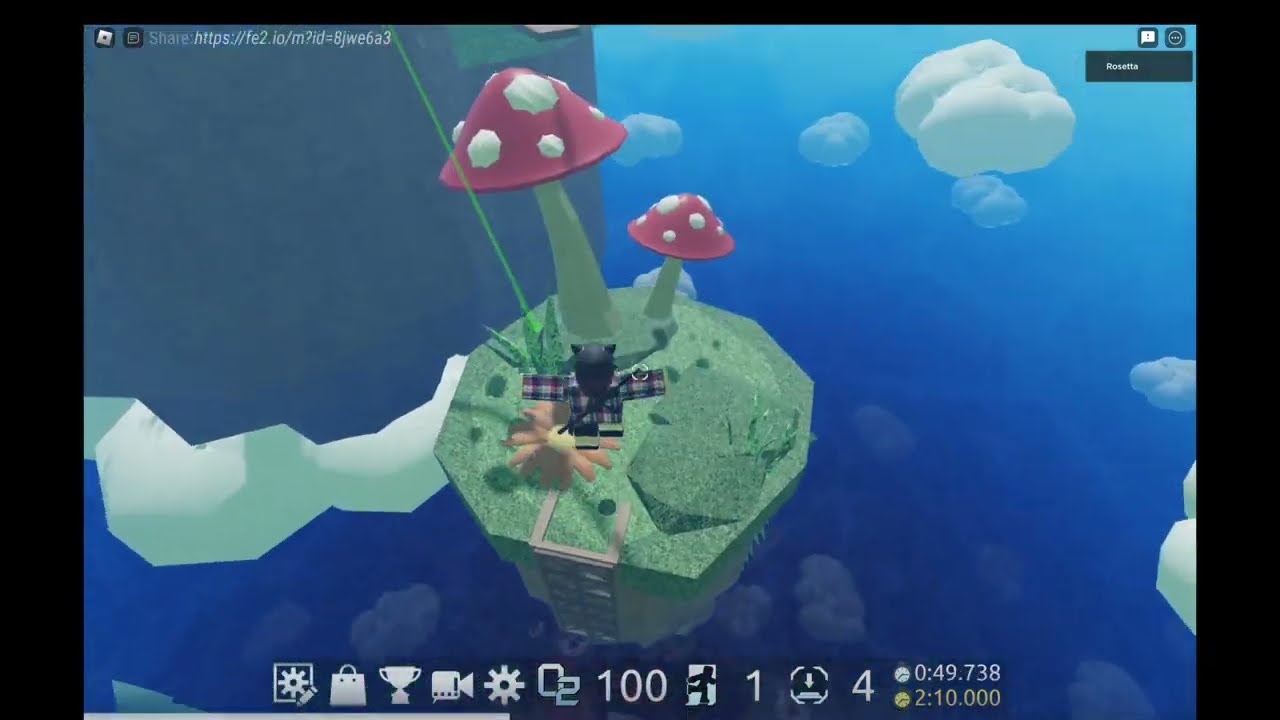Click the count 4 beside the tray icon
The height and width of the screenshot is (720, 1280).
click(862, 687)
